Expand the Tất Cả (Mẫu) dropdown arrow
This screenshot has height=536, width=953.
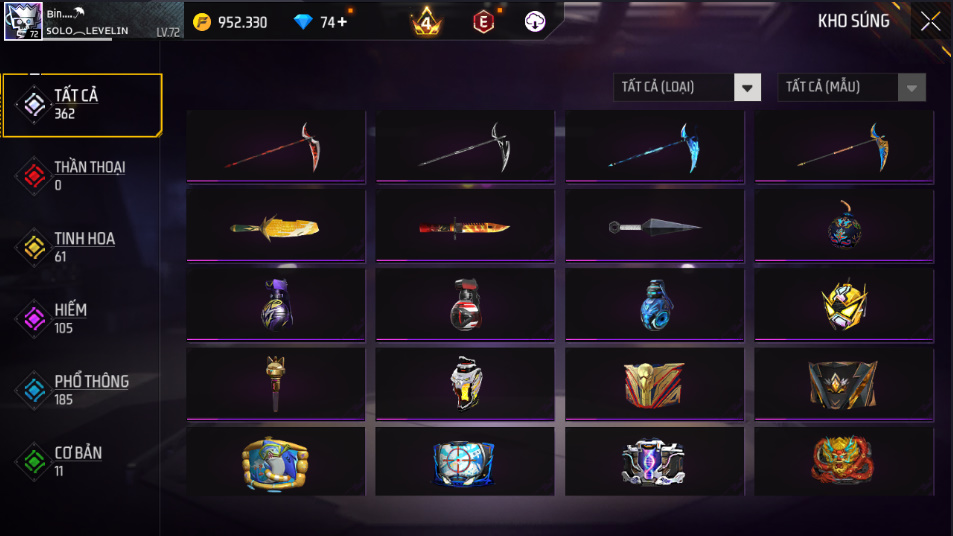click(x=912, y=88)
